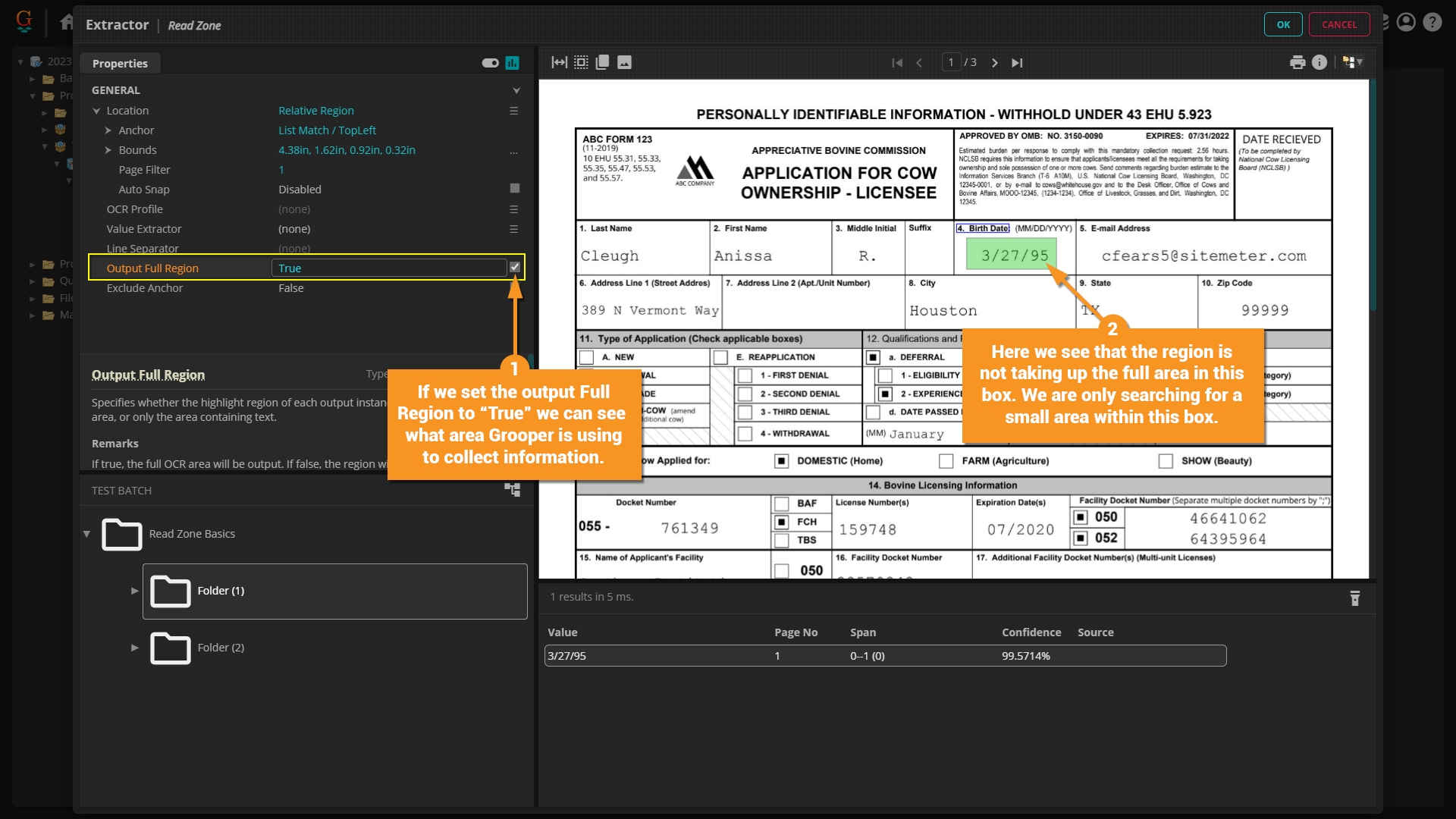Click the CANCEL button
The width and height of the screenshot is (1456, 819).
point(1339,24)
